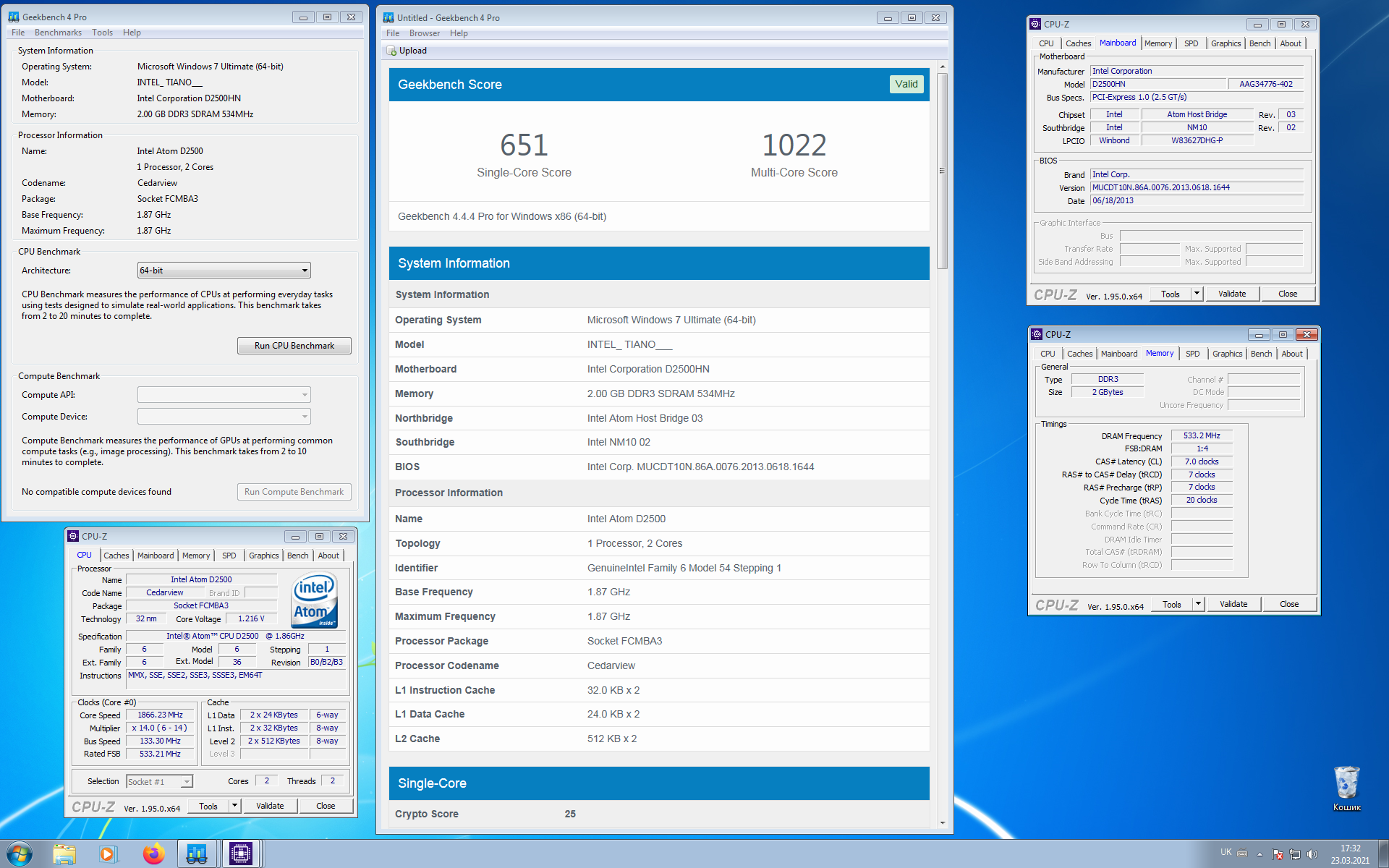Viewport: 1389px width, 868px height.
Task: Click the UK language indicator
Action: (1226, 852)
